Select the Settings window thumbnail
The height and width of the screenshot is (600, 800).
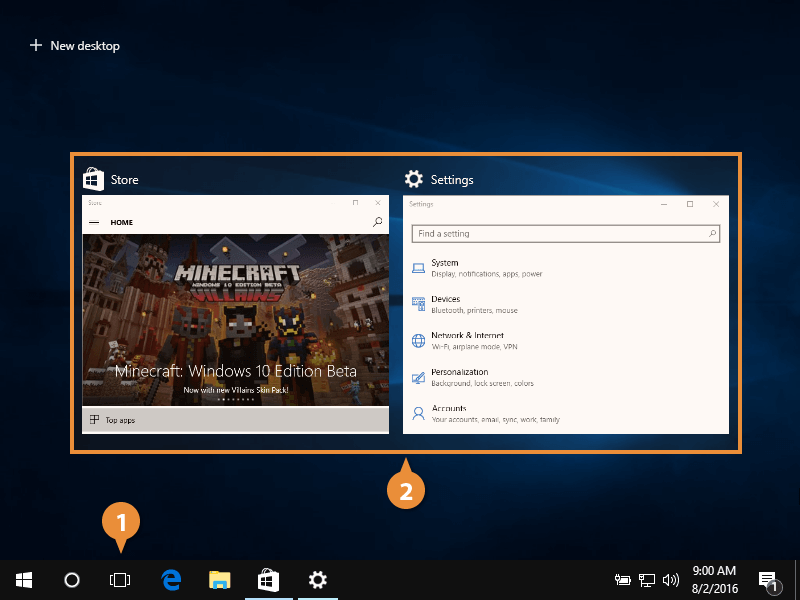click(566, 315)
